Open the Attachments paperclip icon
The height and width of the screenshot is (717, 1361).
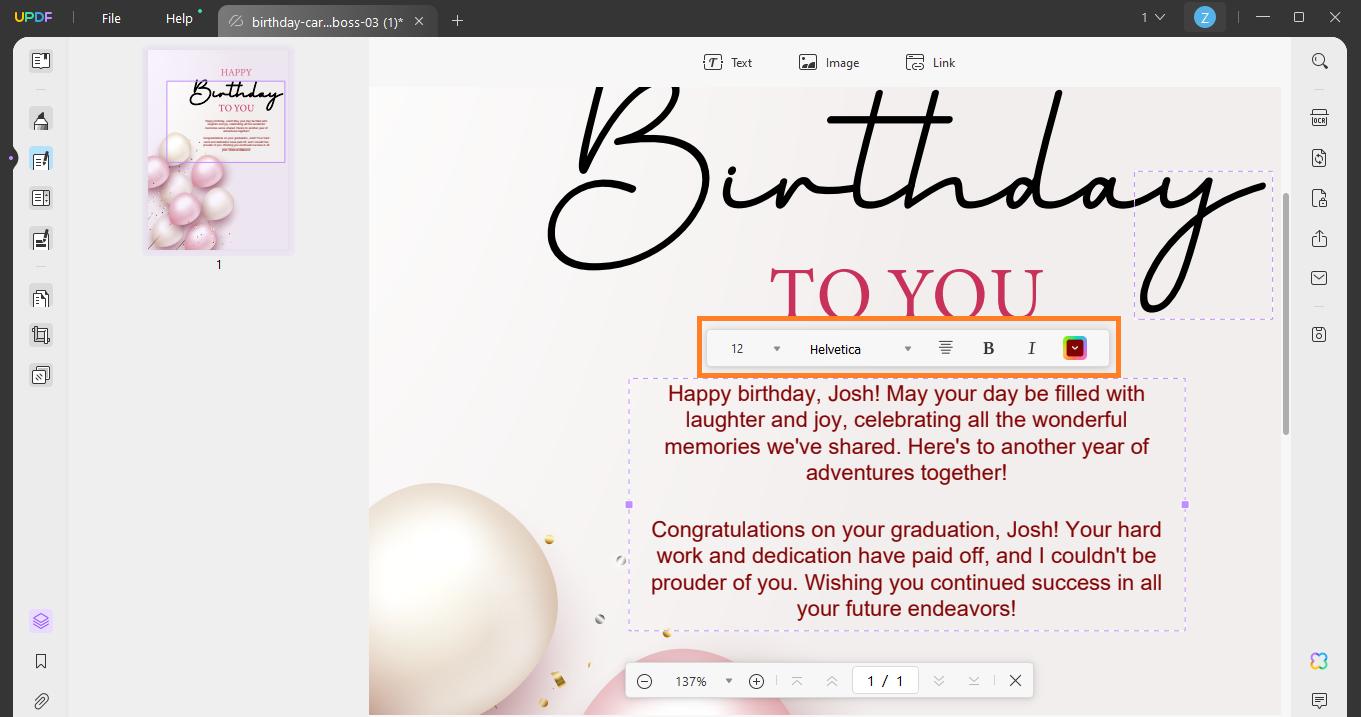(x=41, y=701)
